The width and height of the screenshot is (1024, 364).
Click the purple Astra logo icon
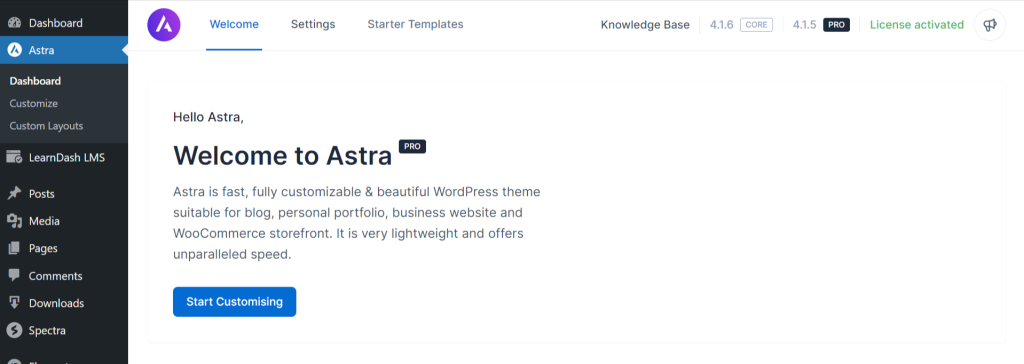[x=163, y=25]
